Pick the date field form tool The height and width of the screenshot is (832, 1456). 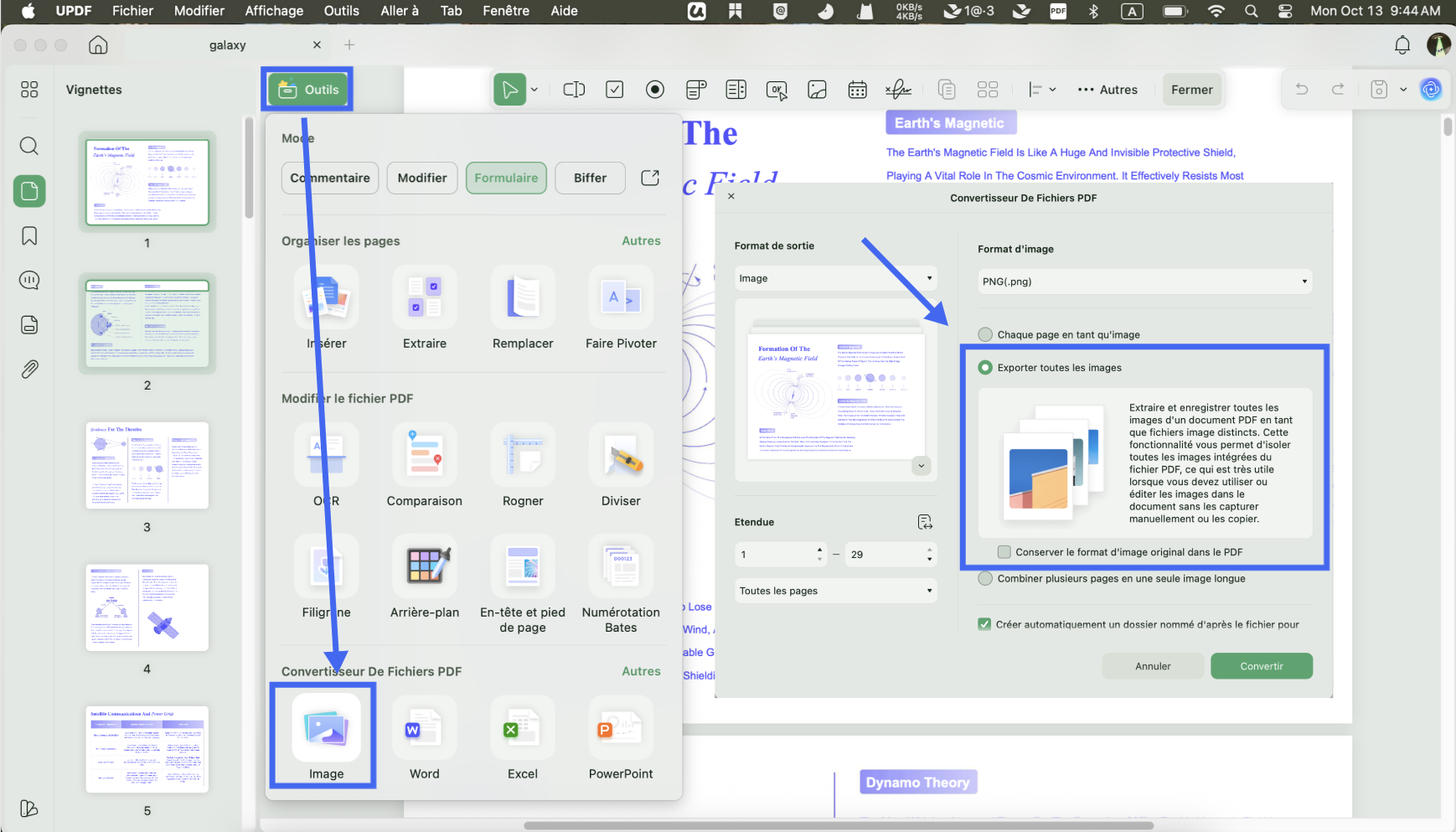click(x=857, y=90)
